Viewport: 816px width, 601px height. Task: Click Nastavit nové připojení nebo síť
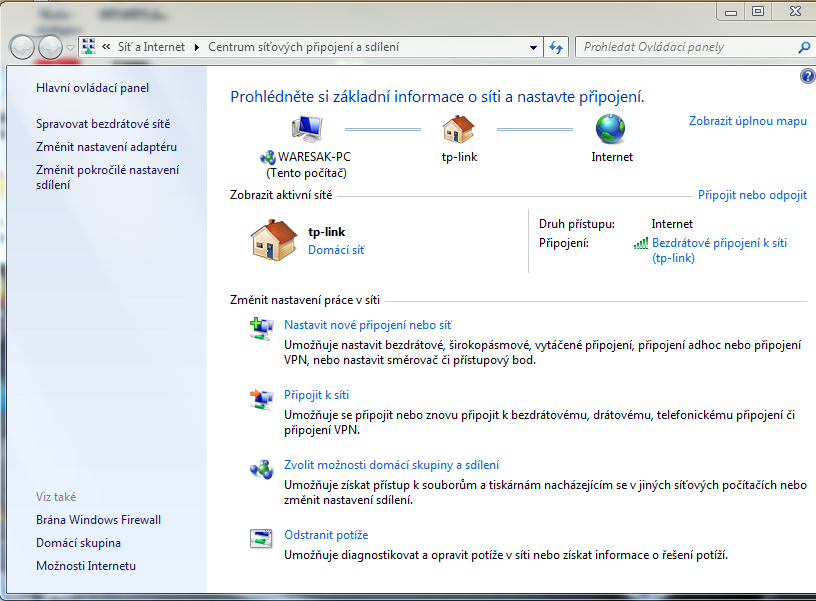coord(367,325)
